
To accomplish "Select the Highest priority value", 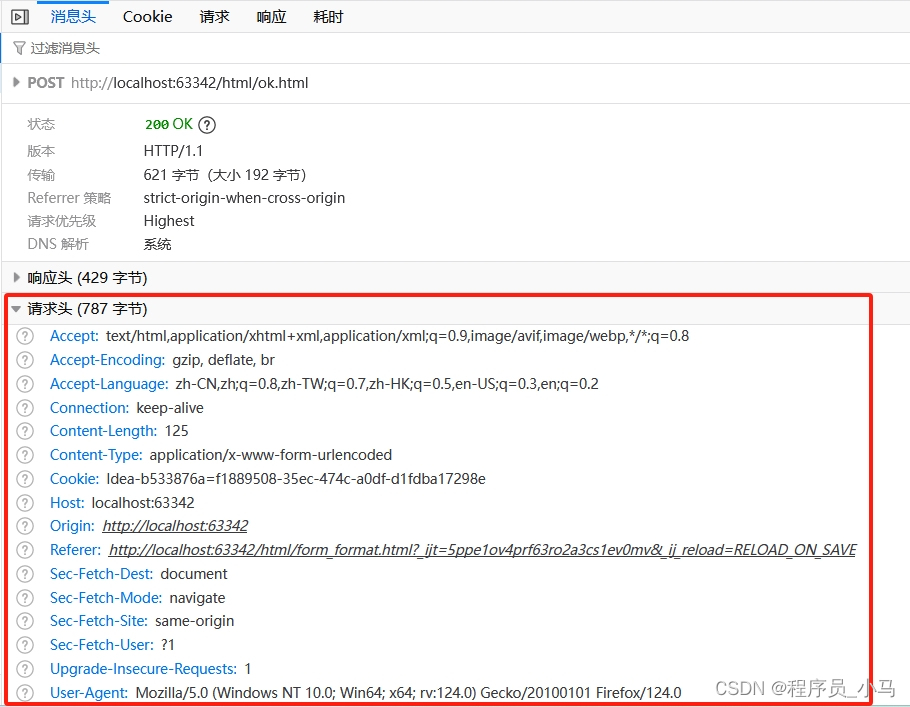I will pyautogui.click(x=169, y=221).
